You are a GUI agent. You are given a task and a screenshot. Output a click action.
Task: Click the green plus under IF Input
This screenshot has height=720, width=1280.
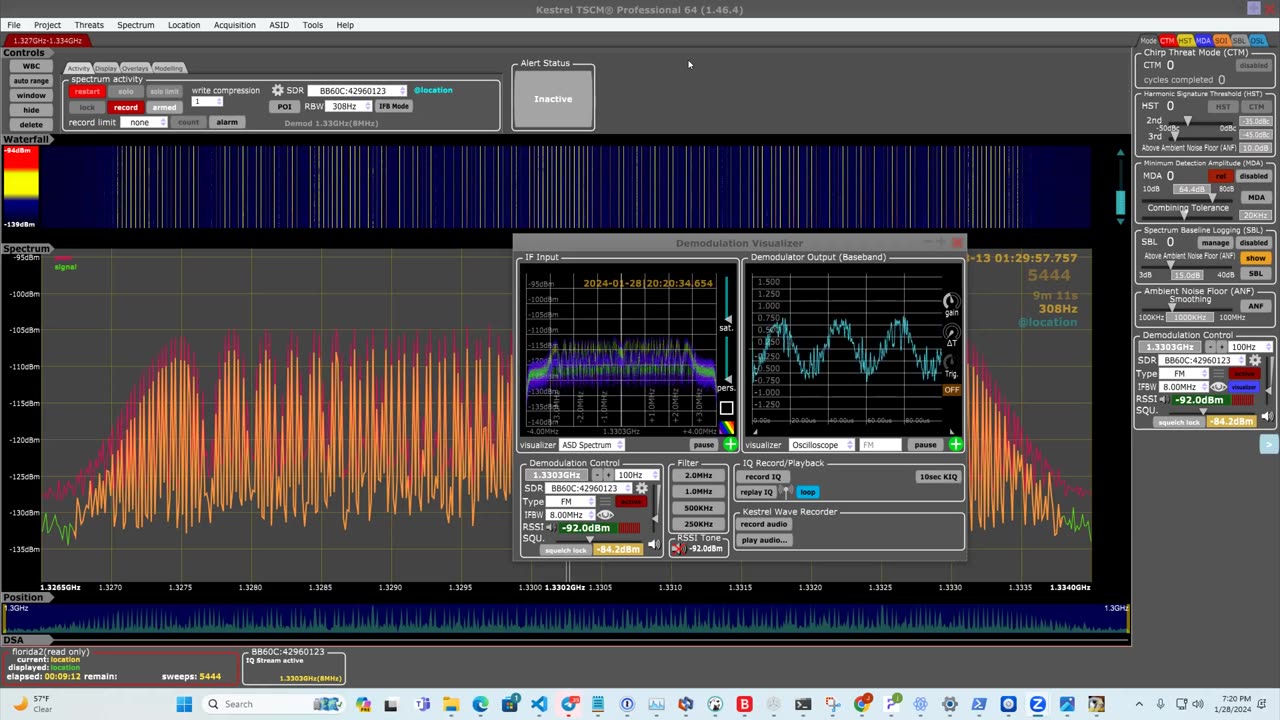pos(730,444)
